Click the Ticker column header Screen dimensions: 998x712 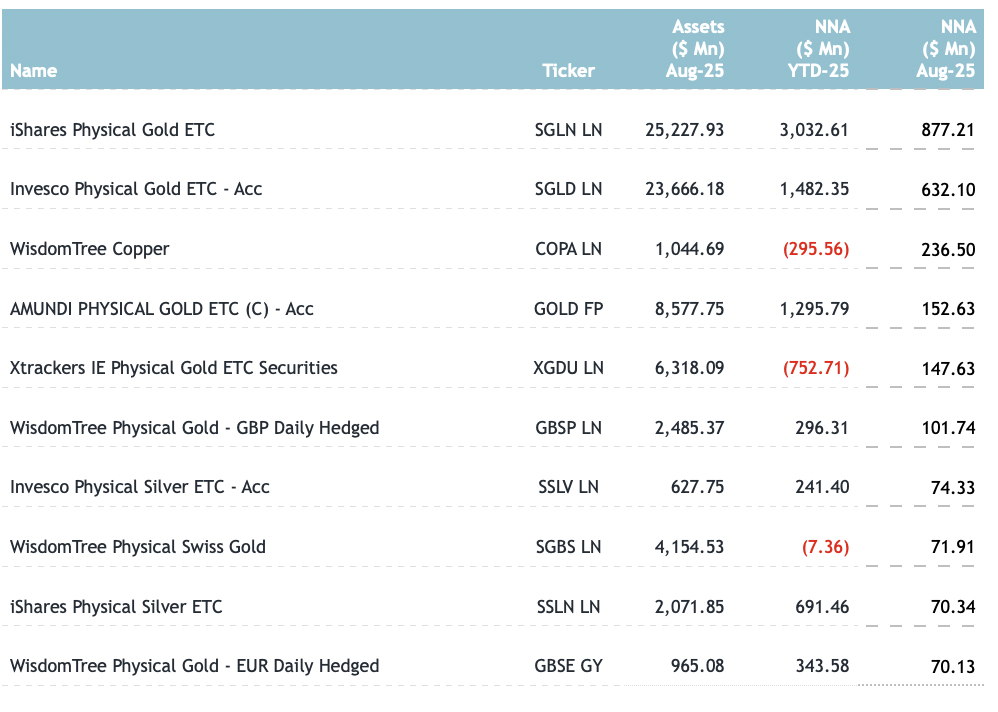568,71
